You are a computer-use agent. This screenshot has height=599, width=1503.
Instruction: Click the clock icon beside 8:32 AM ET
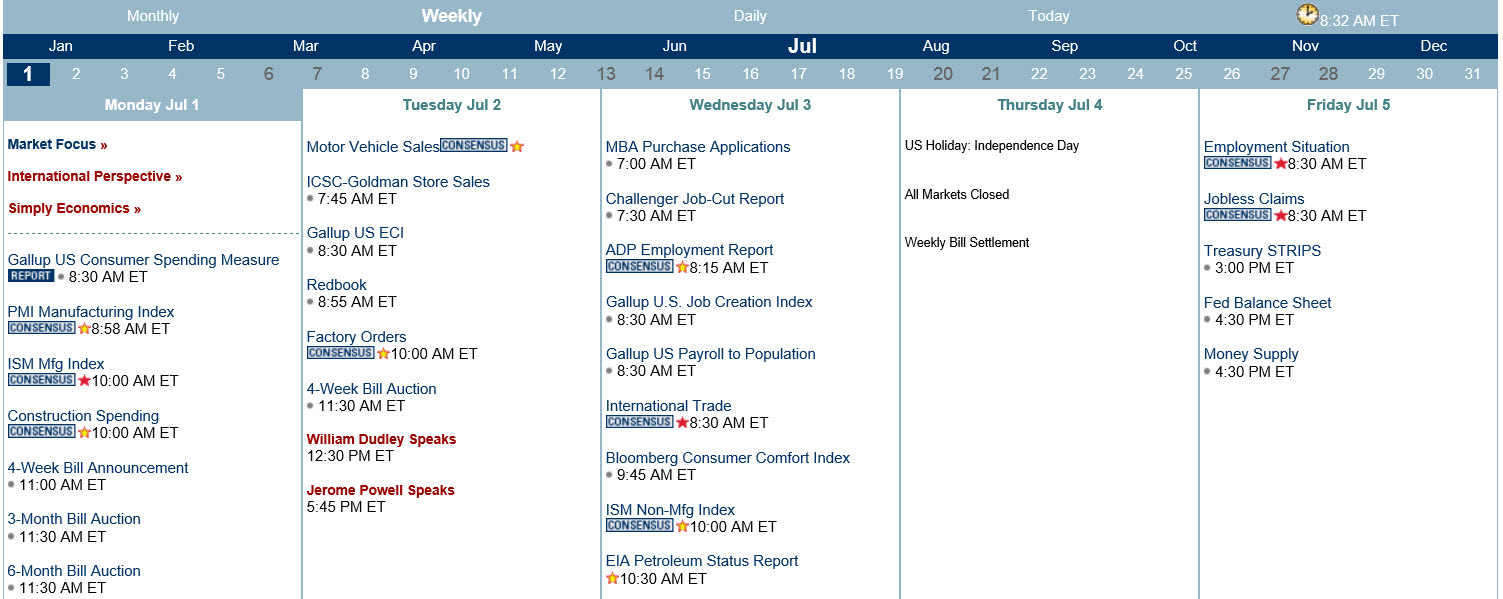tap(1307, 14)
